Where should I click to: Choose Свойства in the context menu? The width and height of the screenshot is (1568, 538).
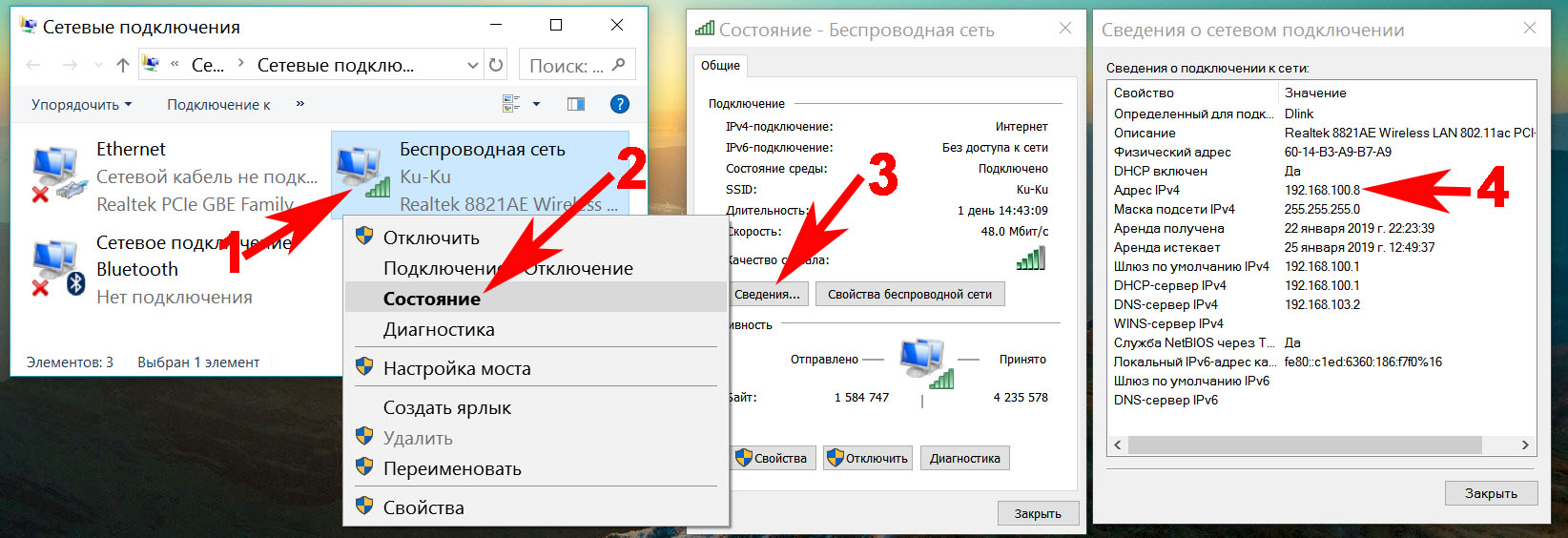pos(536,507)
